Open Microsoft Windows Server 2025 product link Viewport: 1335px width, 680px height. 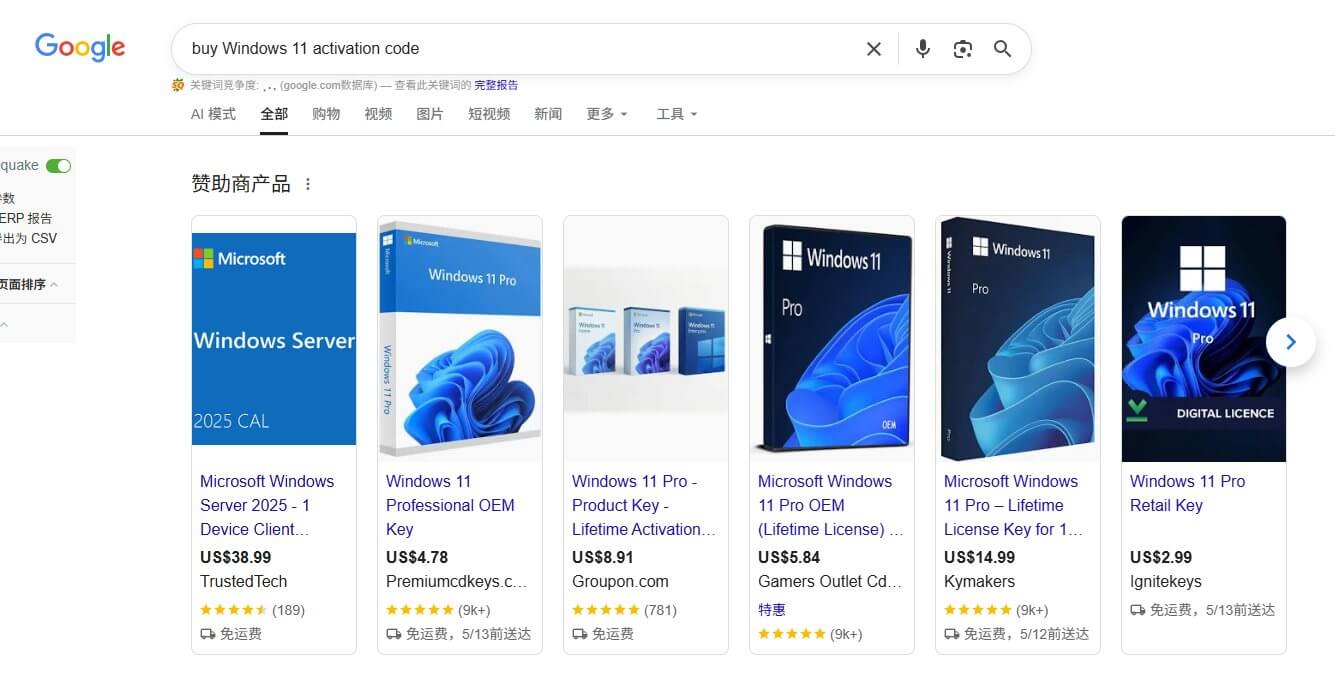pyautogui.click(x=267, y=505)
